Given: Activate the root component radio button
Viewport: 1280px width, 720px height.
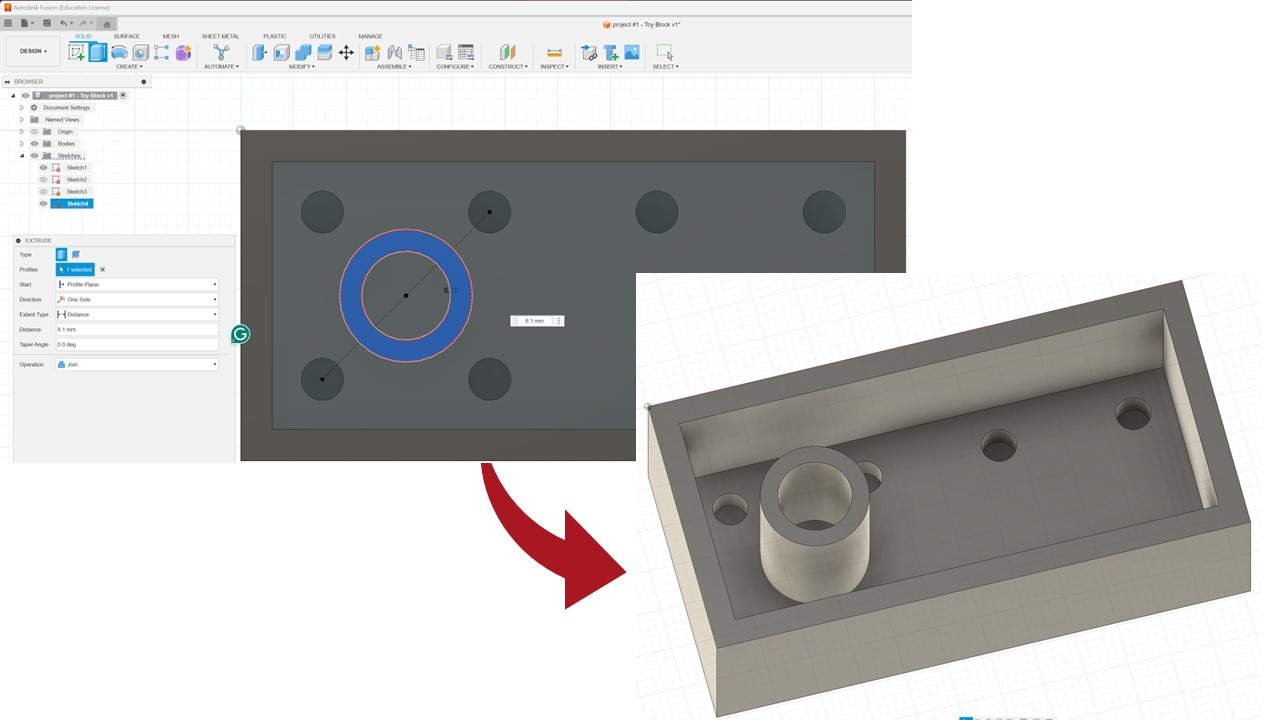Looking at the screenshot, I should point(123,96).
